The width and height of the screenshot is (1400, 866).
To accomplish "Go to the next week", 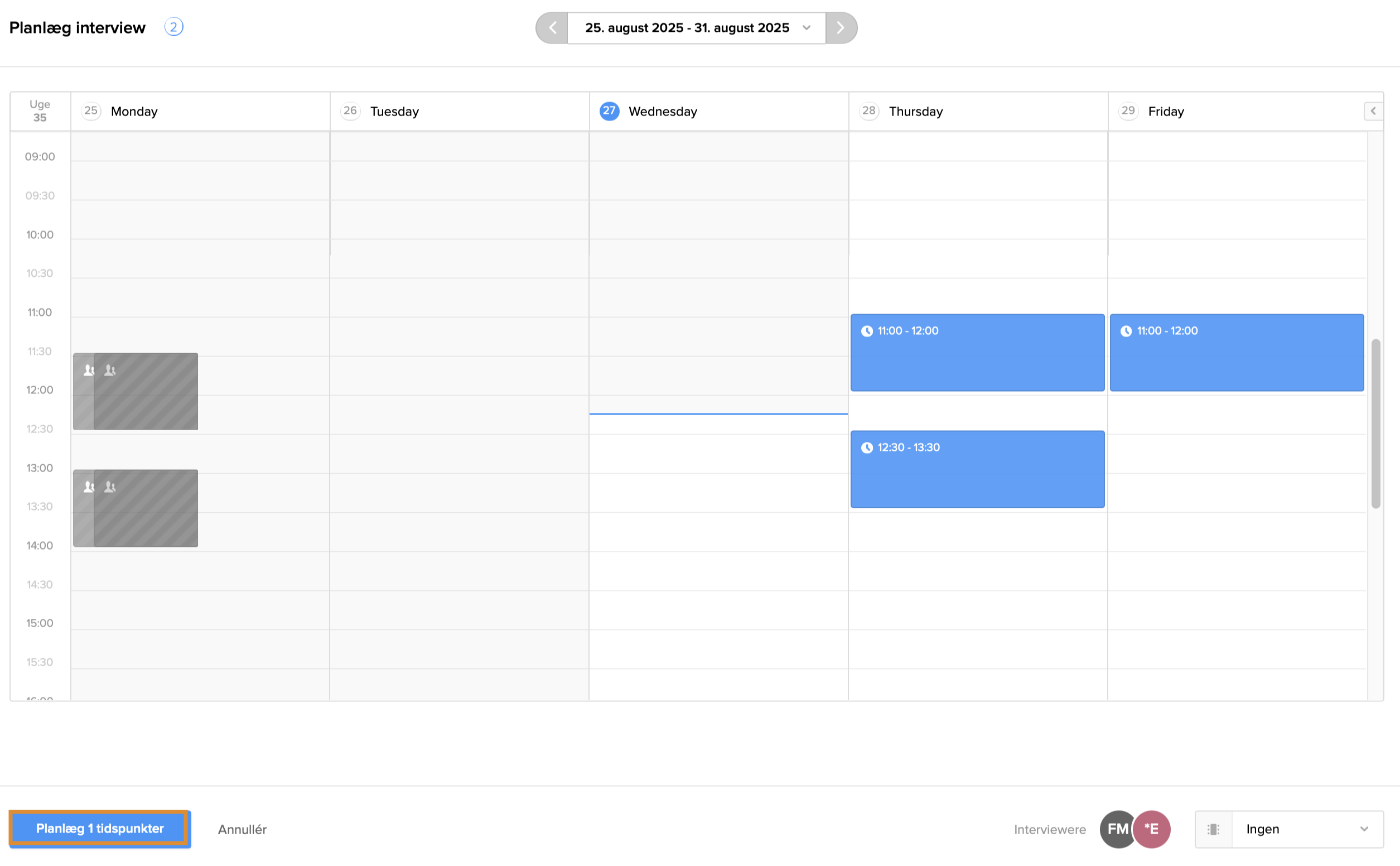I will pyautogui.click(x=840, y=27).
